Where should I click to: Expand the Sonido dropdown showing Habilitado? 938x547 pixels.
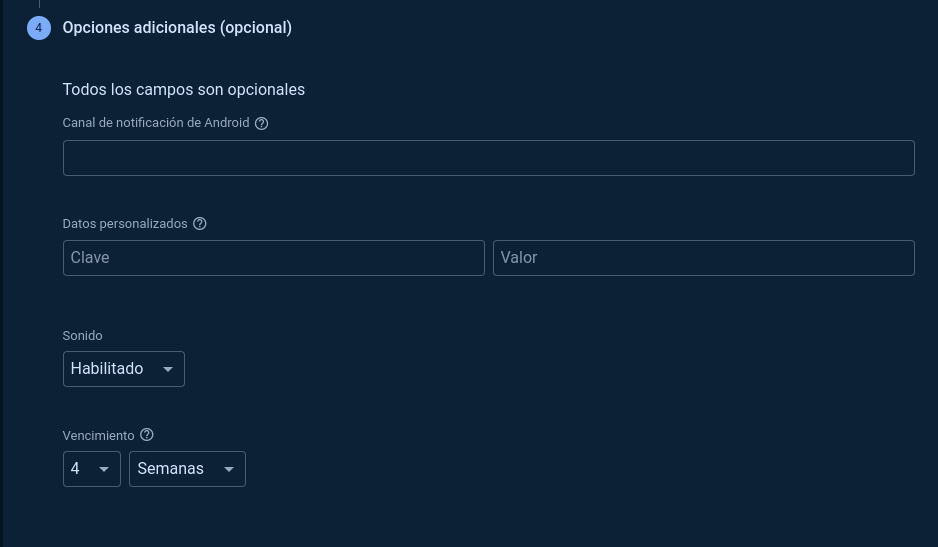click(x=123, y=369)
